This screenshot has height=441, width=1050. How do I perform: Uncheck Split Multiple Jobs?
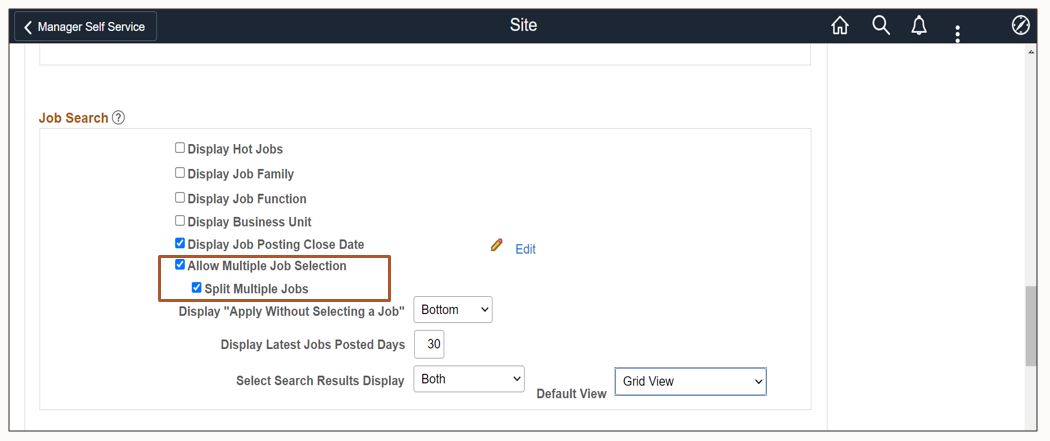pos(197,288)
